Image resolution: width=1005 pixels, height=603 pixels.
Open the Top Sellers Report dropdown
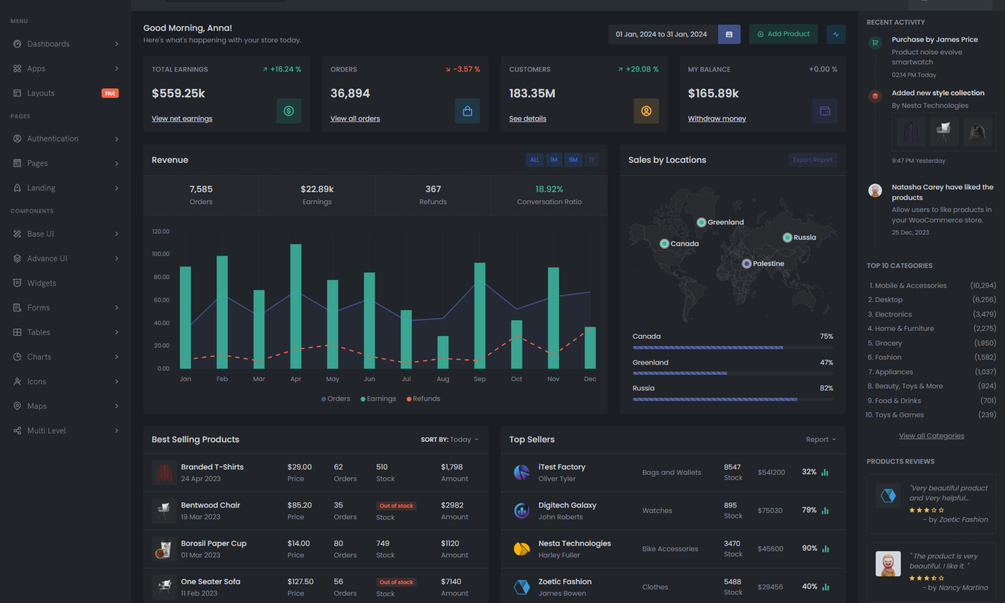pyautogui.click(x=820, y=440)
